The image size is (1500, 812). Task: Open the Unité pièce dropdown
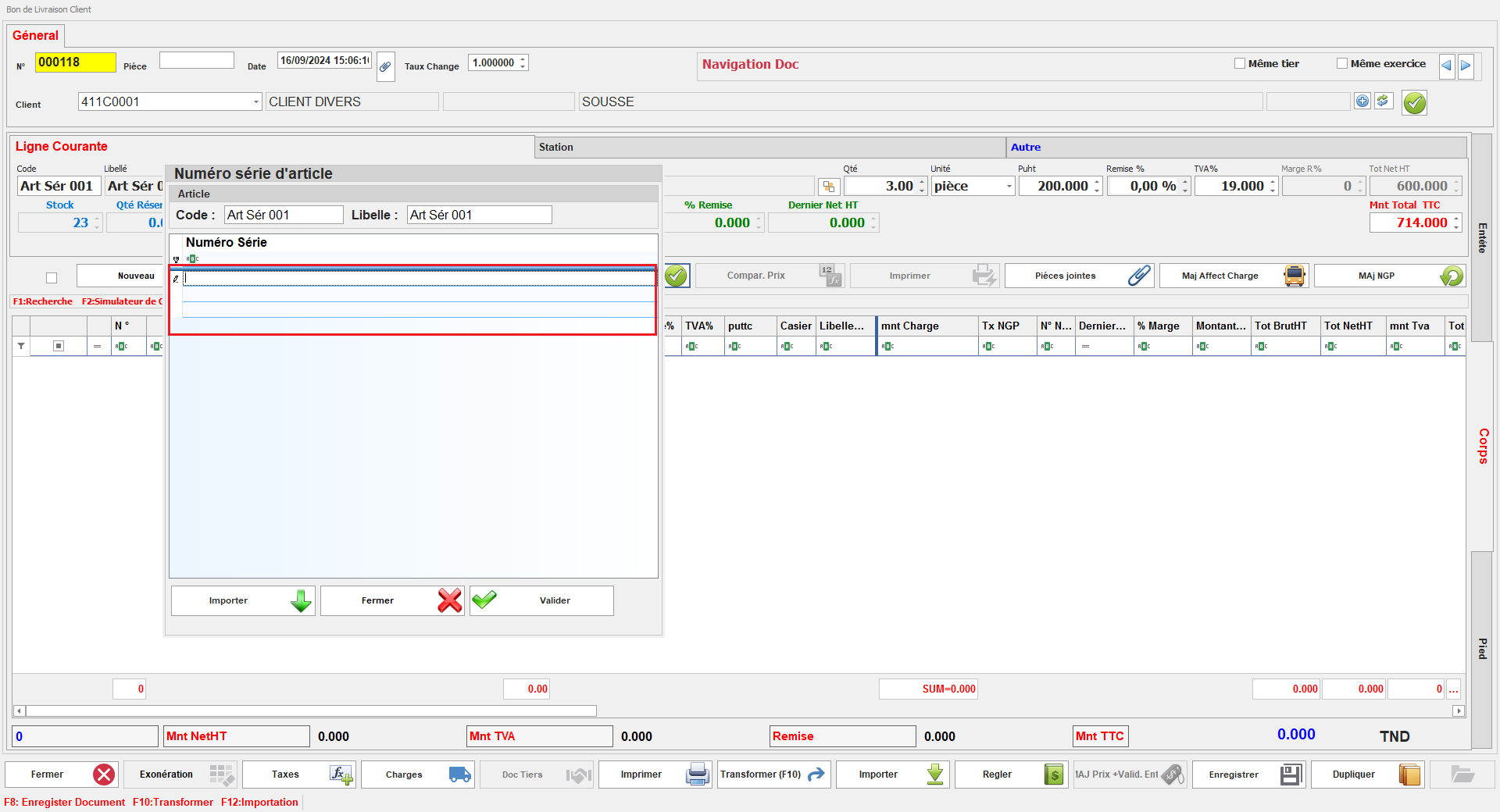click(1009, 187)
